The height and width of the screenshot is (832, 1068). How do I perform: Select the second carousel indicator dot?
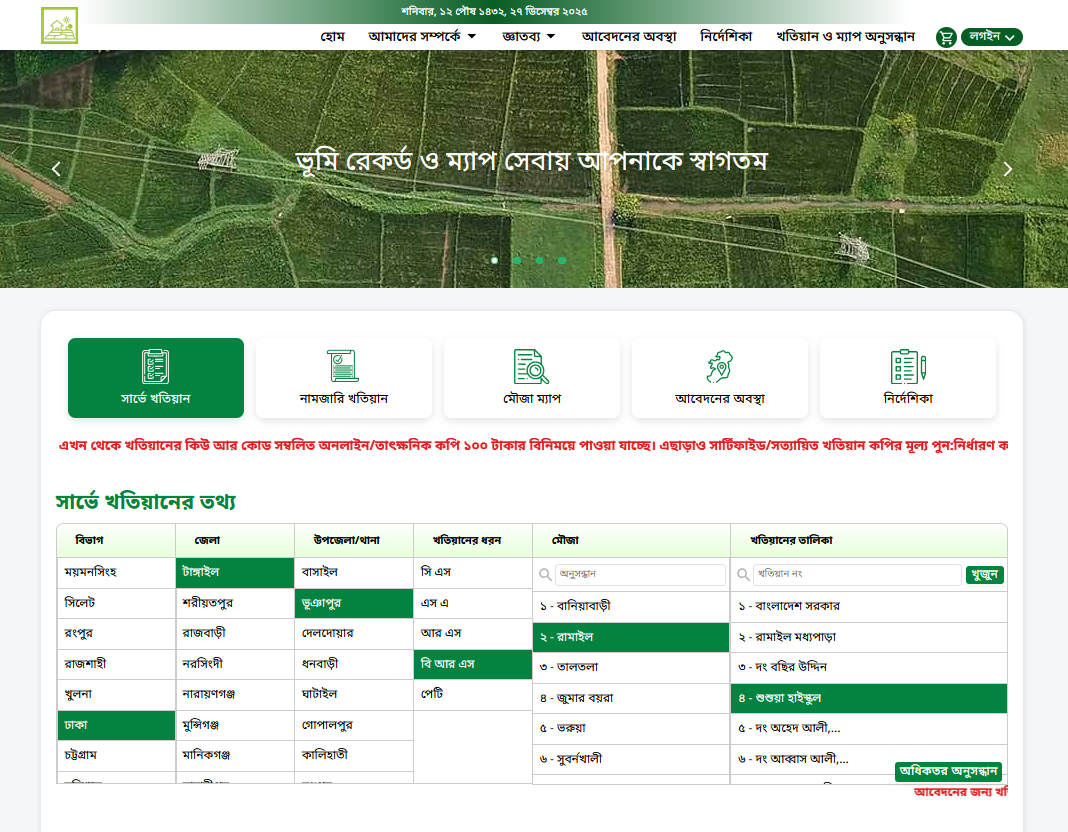coord(517,260)
